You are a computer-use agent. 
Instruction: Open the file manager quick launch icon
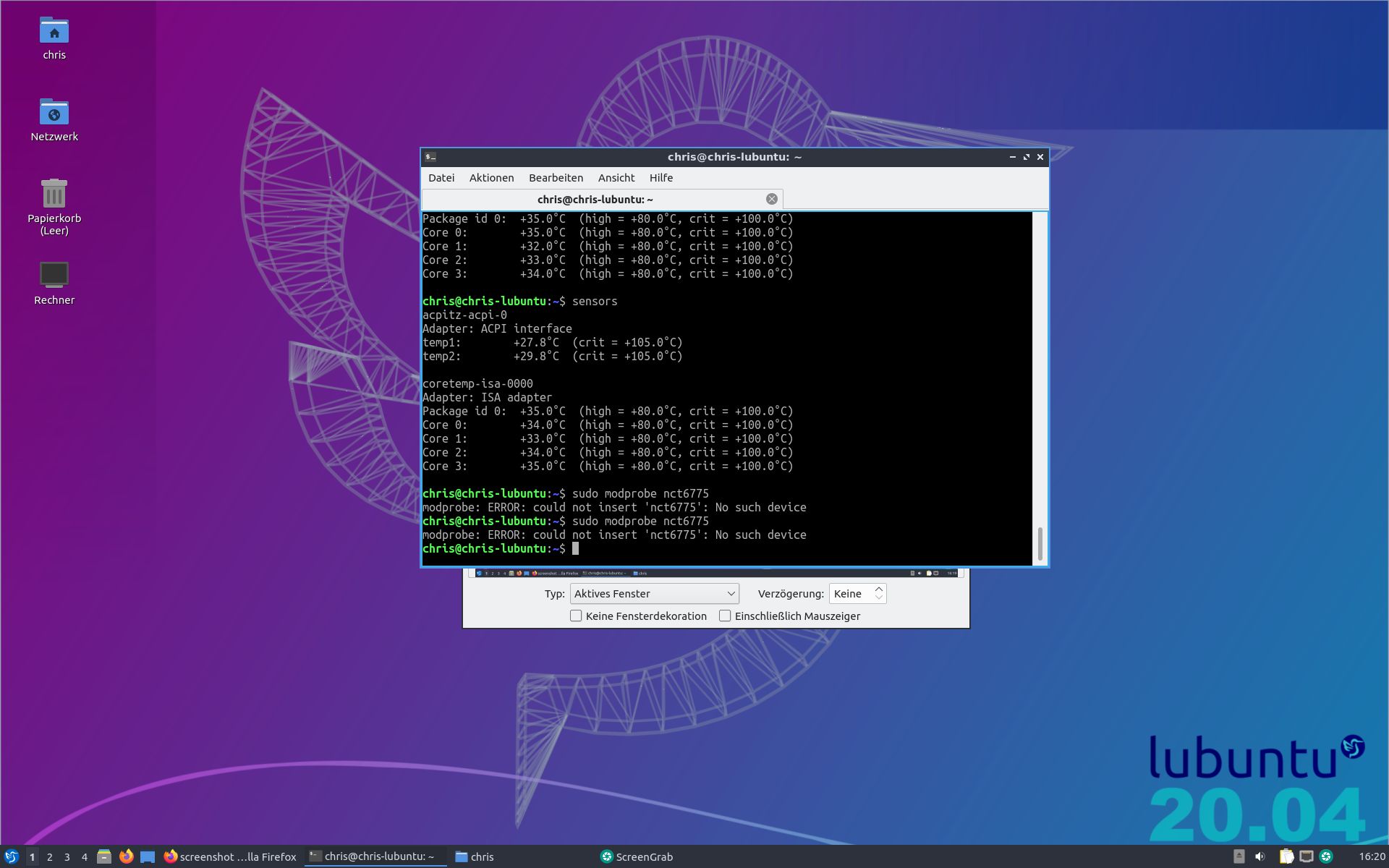point(104,856)
